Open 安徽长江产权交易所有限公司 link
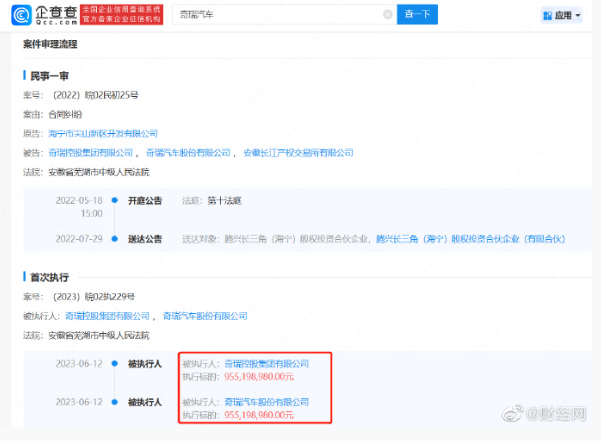 click(x=298, y=153)
